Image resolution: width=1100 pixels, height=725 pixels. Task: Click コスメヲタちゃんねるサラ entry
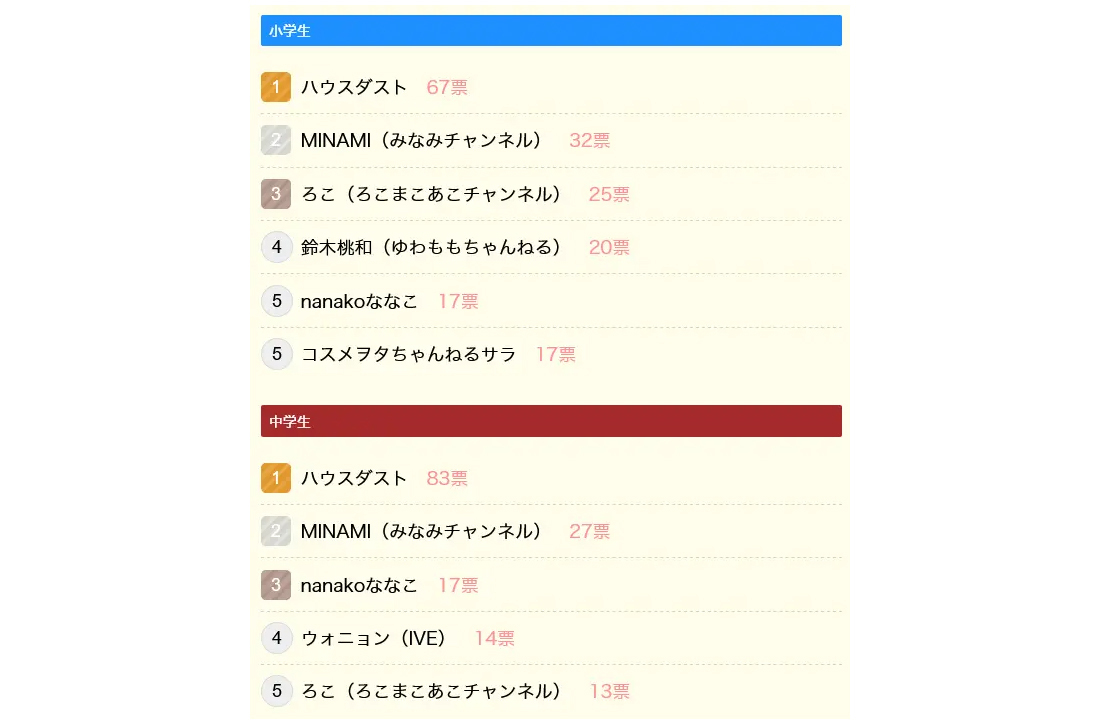[x=408, y=354]
